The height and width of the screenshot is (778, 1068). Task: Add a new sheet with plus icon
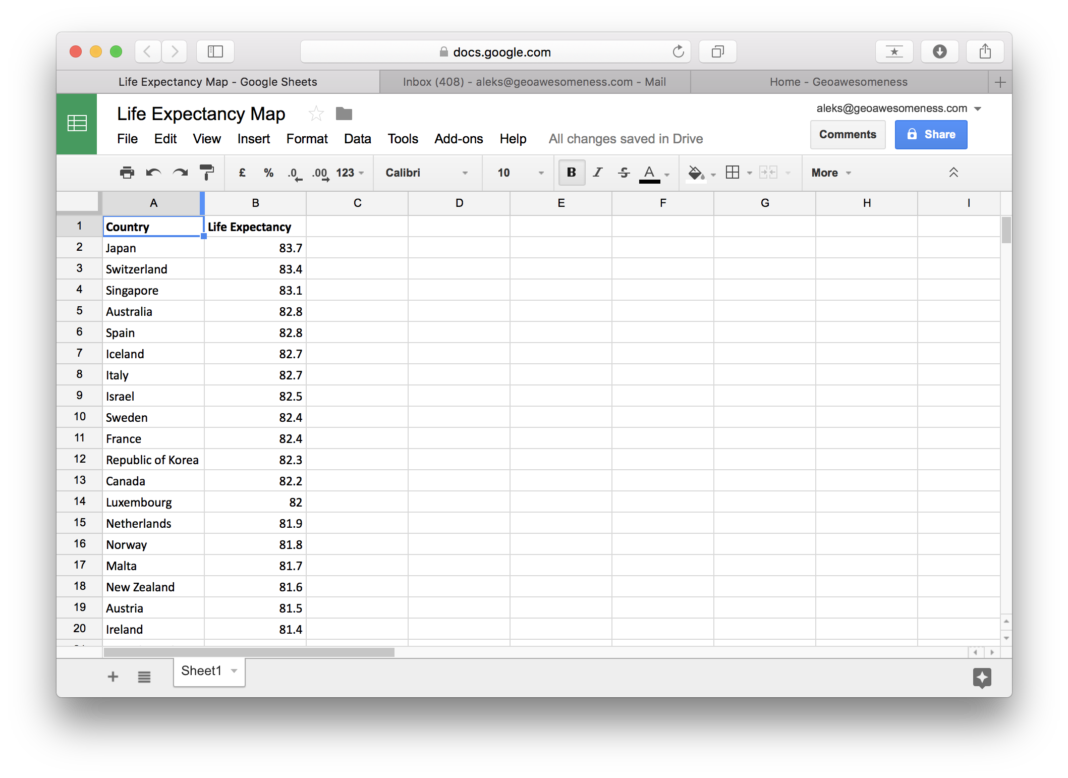[113, 677]
